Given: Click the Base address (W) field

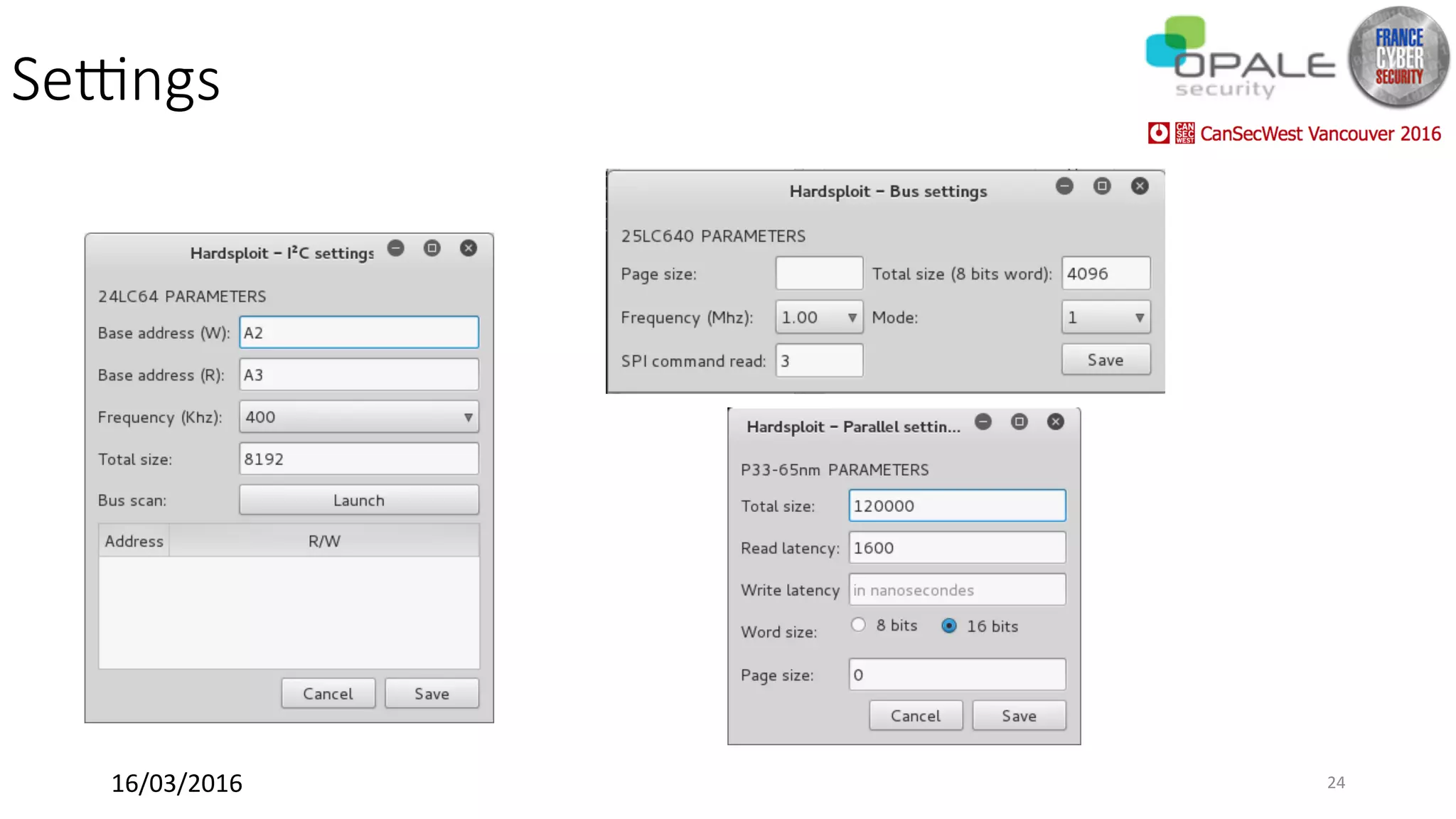Looking at the screenshot, I should 359,333.
